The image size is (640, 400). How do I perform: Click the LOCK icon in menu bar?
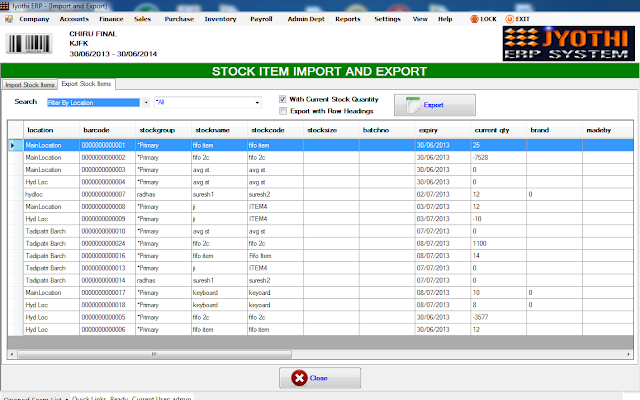474,19
